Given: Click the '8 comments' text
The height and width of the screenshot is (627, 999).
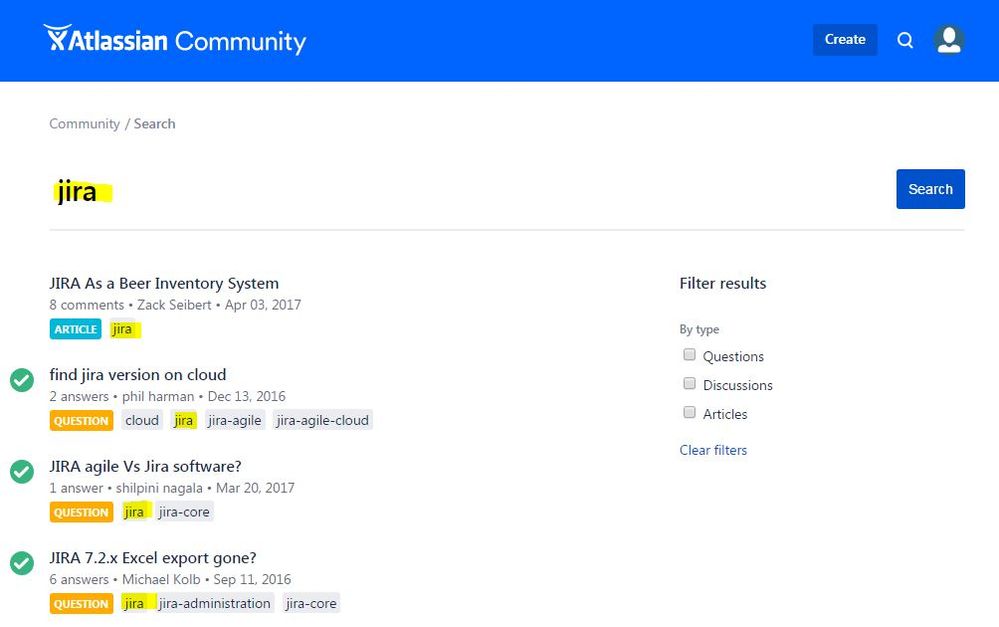Looking at the screenshot, I should pos(87,305).
